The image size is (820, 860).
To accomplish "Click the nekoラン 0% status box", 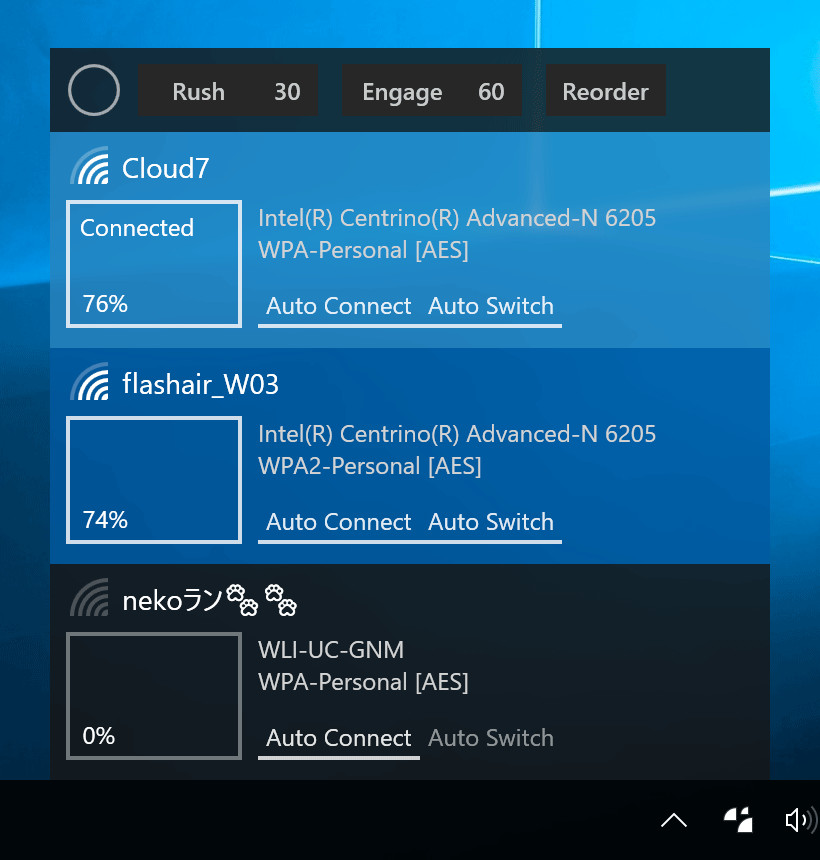I will click(154, 696).
